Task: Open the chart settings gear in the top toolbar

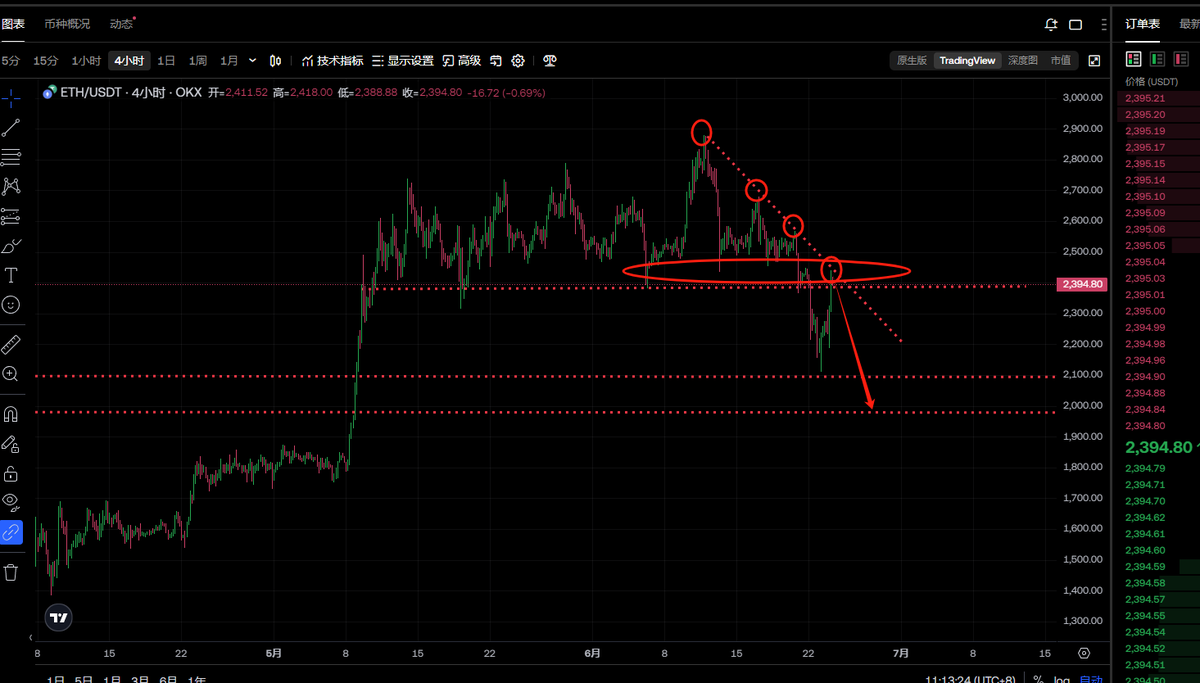Action: click(518, 61)
